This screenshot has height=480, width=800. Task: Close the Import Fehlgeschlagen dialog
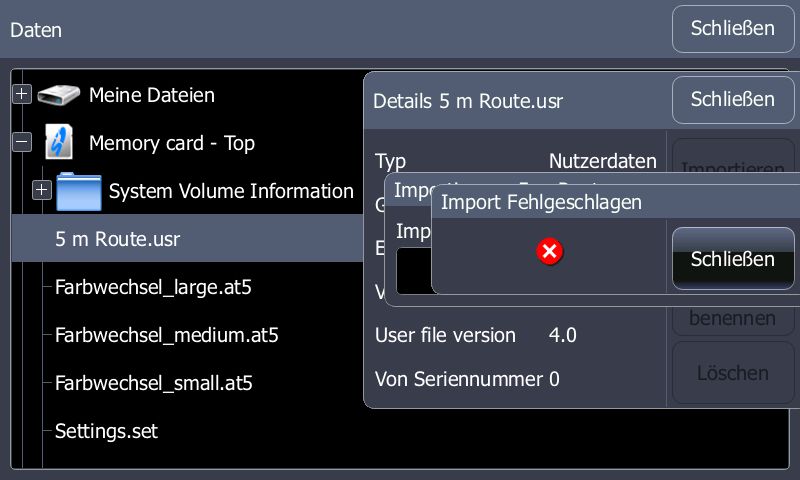[733, 259]
